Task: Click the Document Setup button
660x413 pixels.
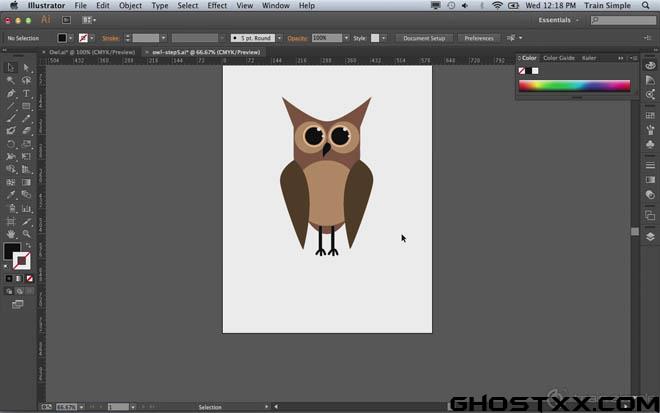Action: (x=424, y=38)
